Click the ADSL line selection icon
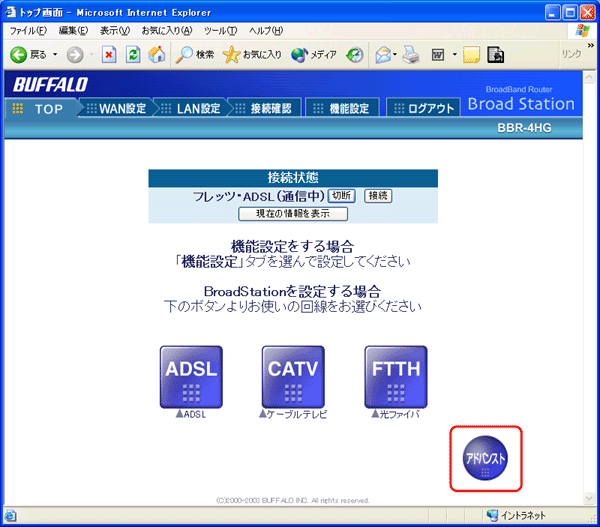 (x=191, y=377)
